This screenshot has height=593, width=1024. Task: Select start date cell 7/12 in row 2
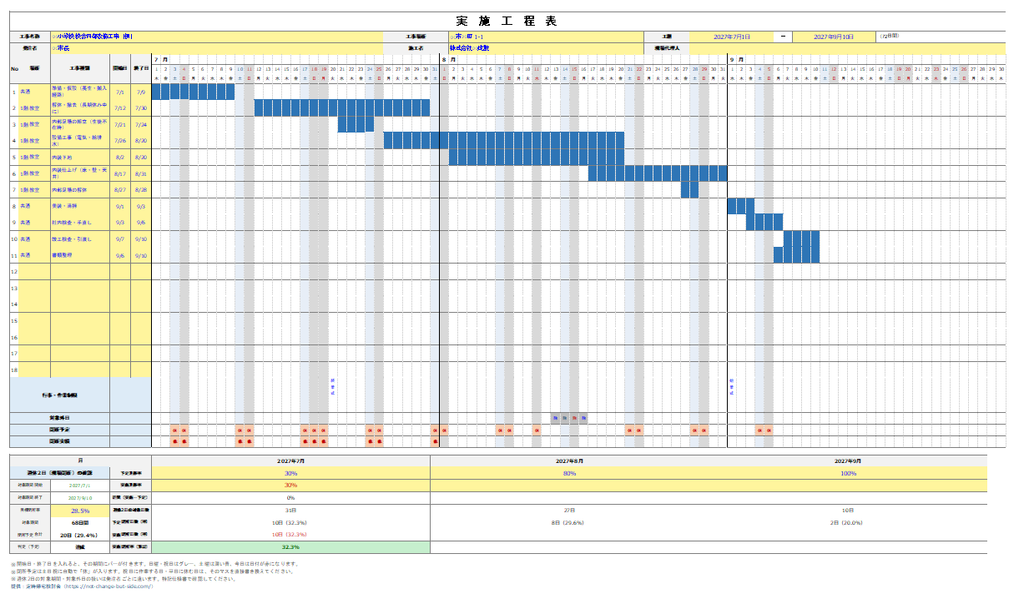pyautogui.click(x=120, y=108)
